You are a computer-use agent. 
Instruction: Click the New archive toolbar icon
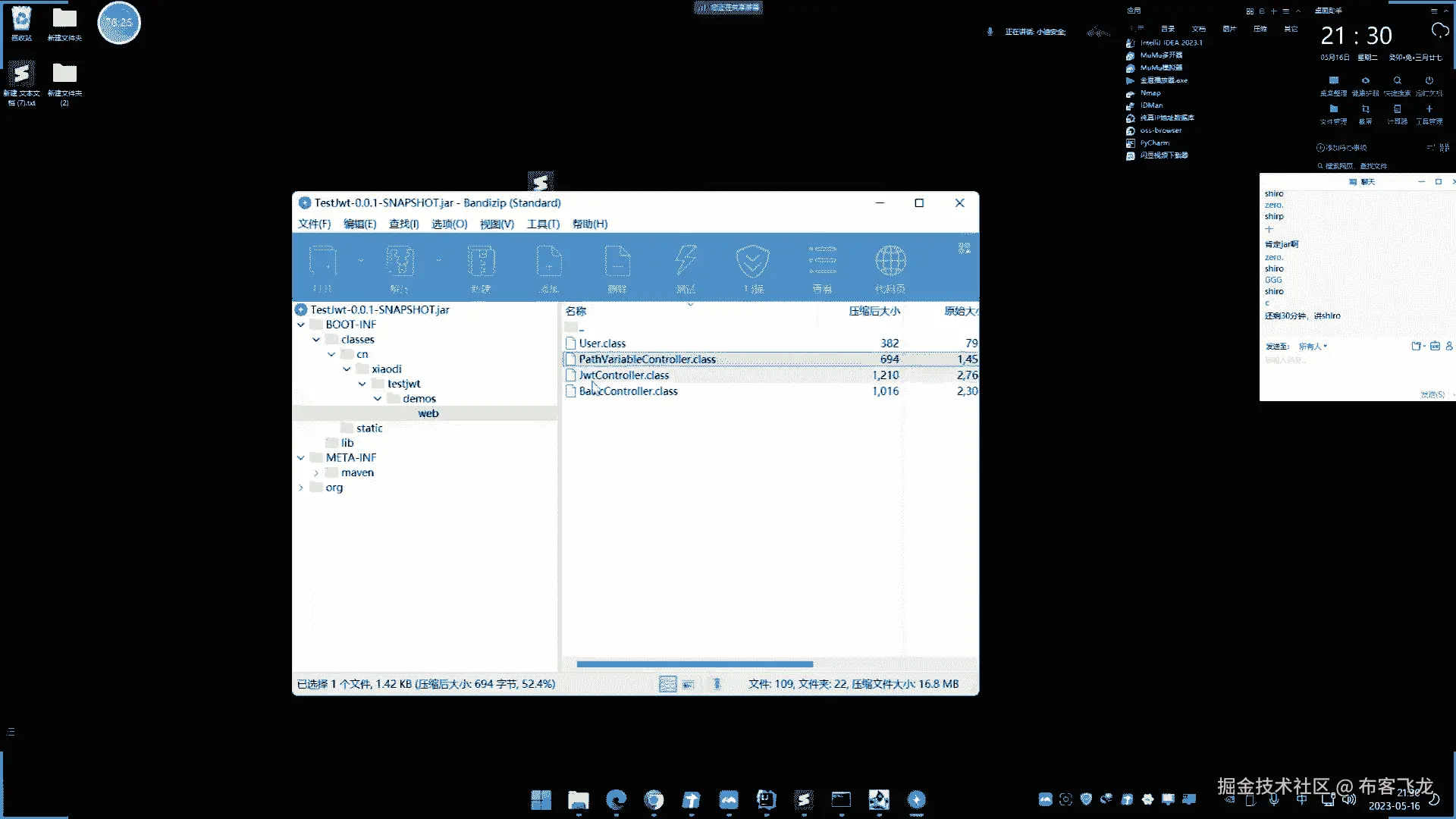[x=481, y=262]
